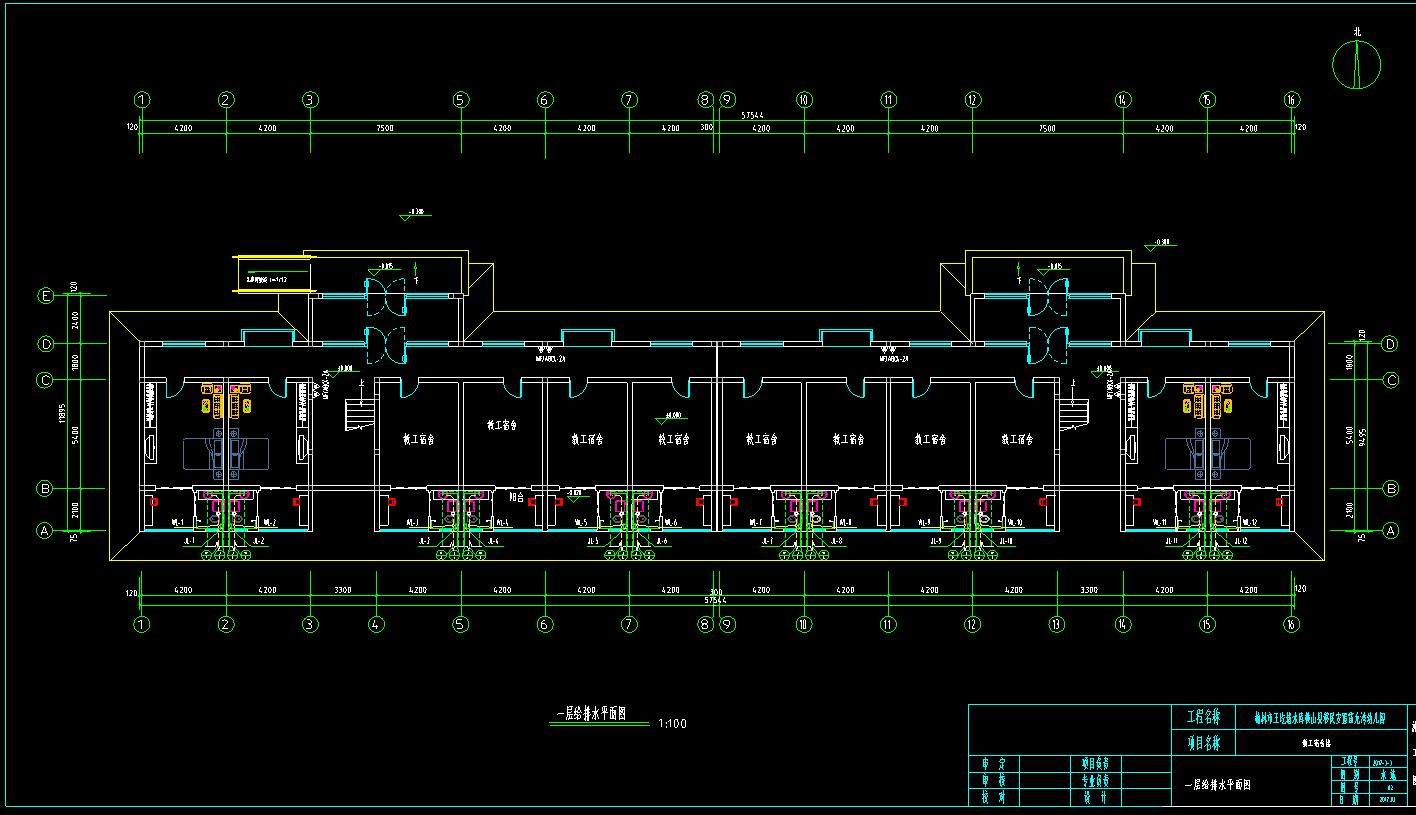
Task: Select grid bubble 4 in the bottom axis row
Action: click(x=376, y=625)
